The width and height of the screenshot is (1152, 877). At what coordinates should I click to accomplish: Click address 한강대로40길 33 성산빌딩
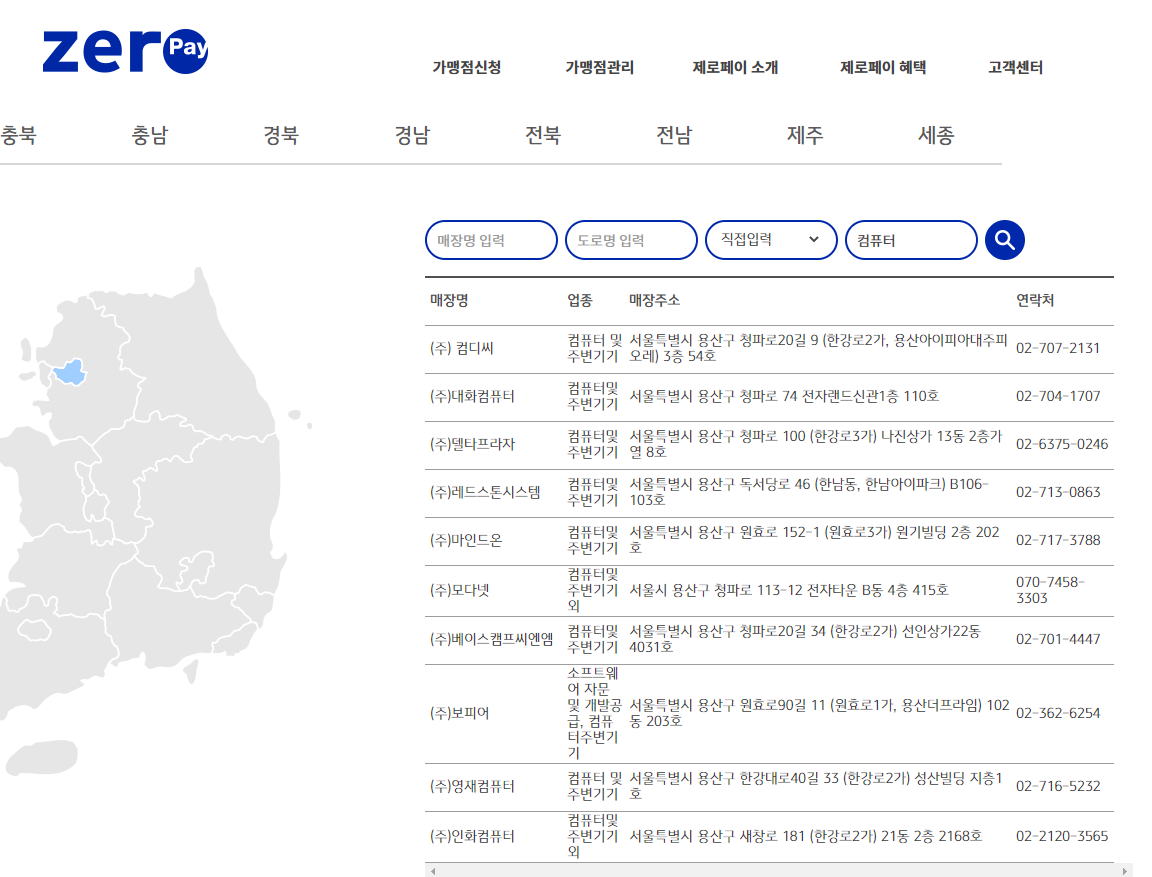(x=816, y=786)
